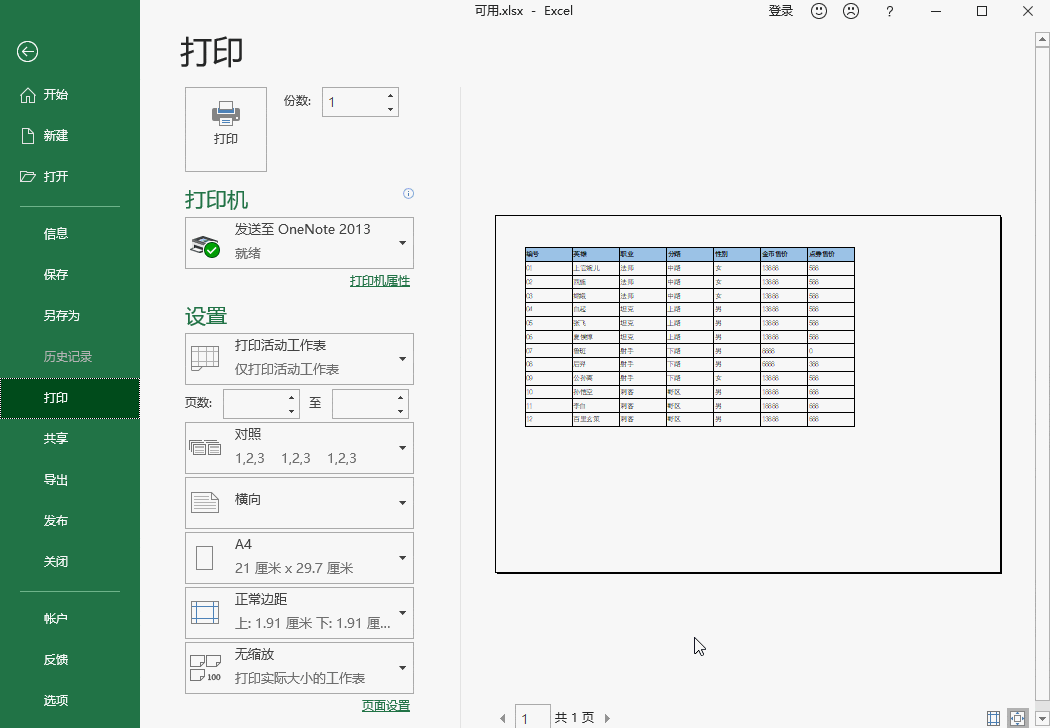Click the large printer Print button
This screenshot has height=728, width=1050.
pyautogui.click(x=226, y=129)
